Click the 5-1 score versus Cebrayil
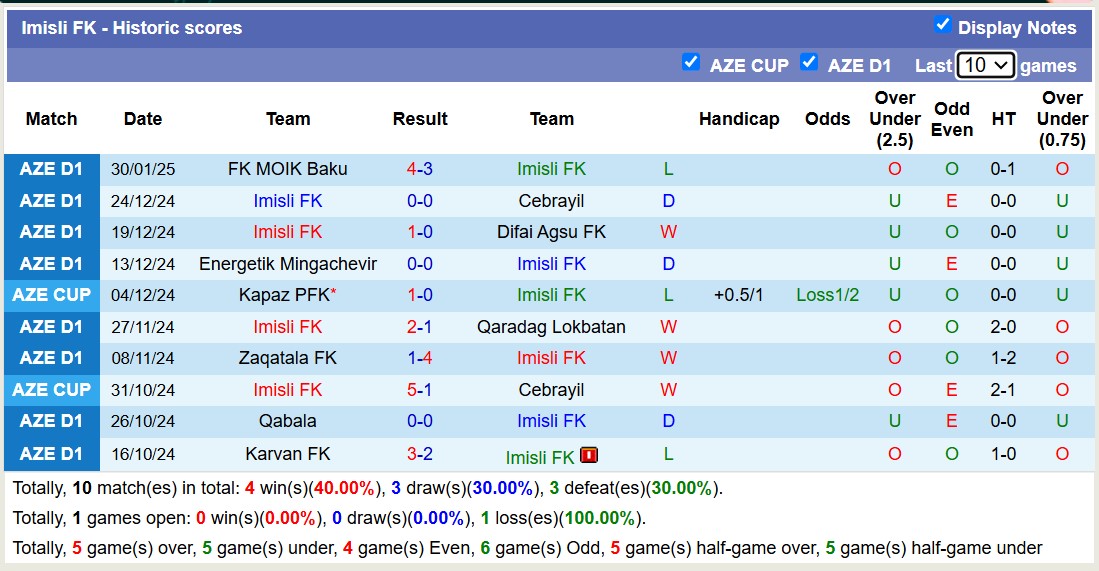Screen dimensions: 1099x571 (x=420, y=390)
